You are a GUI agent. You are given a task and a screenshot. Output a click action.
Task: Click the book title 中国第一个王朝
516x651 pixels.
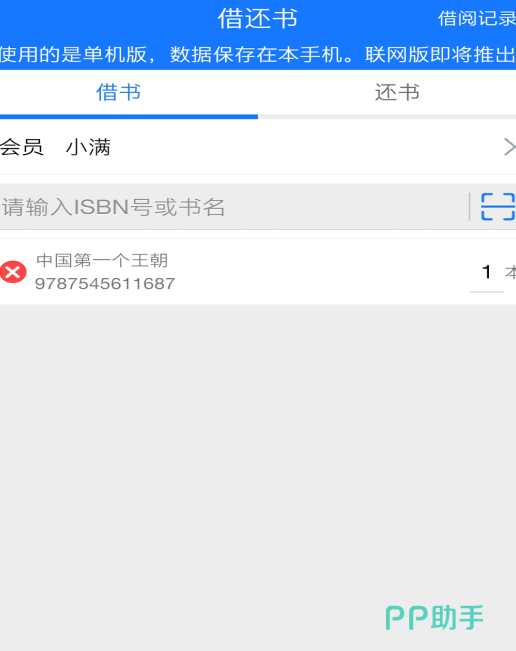(x=102, y=260)
